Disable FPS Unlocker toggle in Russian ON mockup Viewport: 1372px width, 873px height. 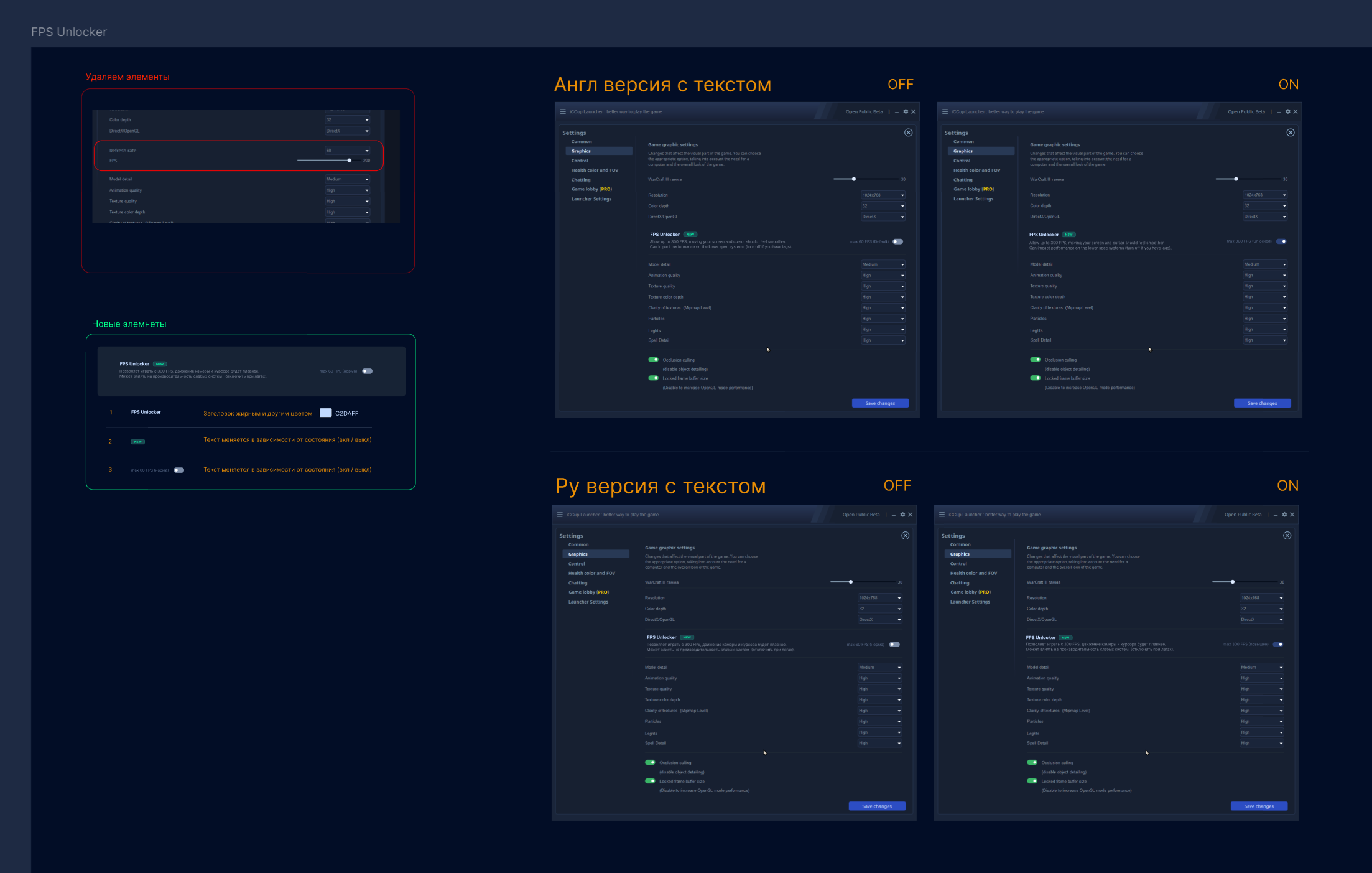pos(1277,645)
